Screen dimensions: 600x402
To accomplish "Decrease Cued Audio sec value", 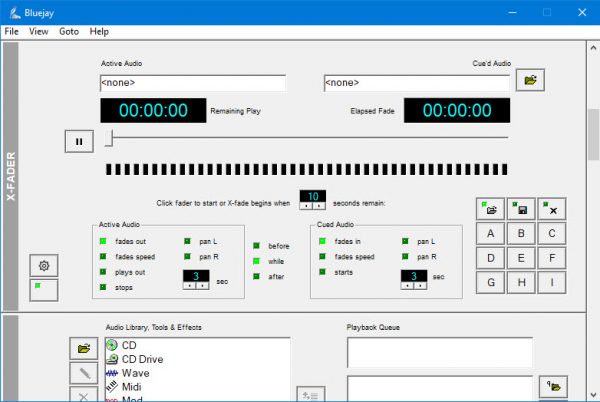I will (x=408, y=286).
